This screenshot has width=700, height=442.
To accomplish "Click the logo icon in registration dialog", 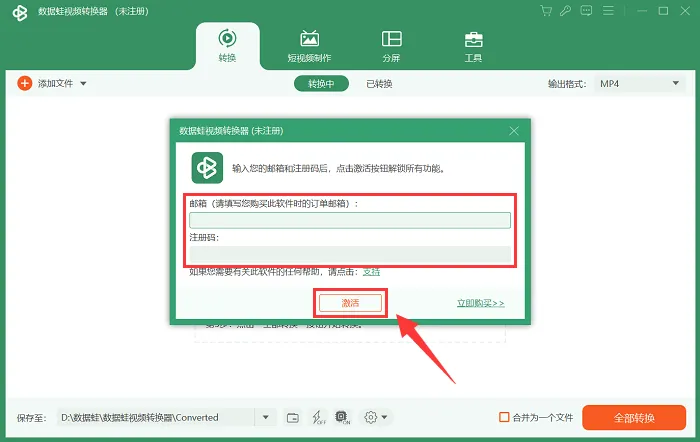I will [207, 168].
